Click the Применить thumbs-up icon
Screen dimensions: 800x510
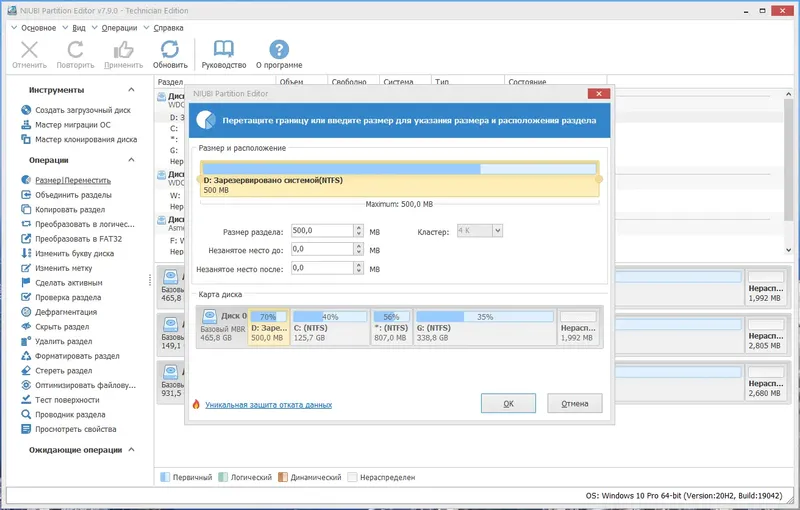tap(123, 50)
